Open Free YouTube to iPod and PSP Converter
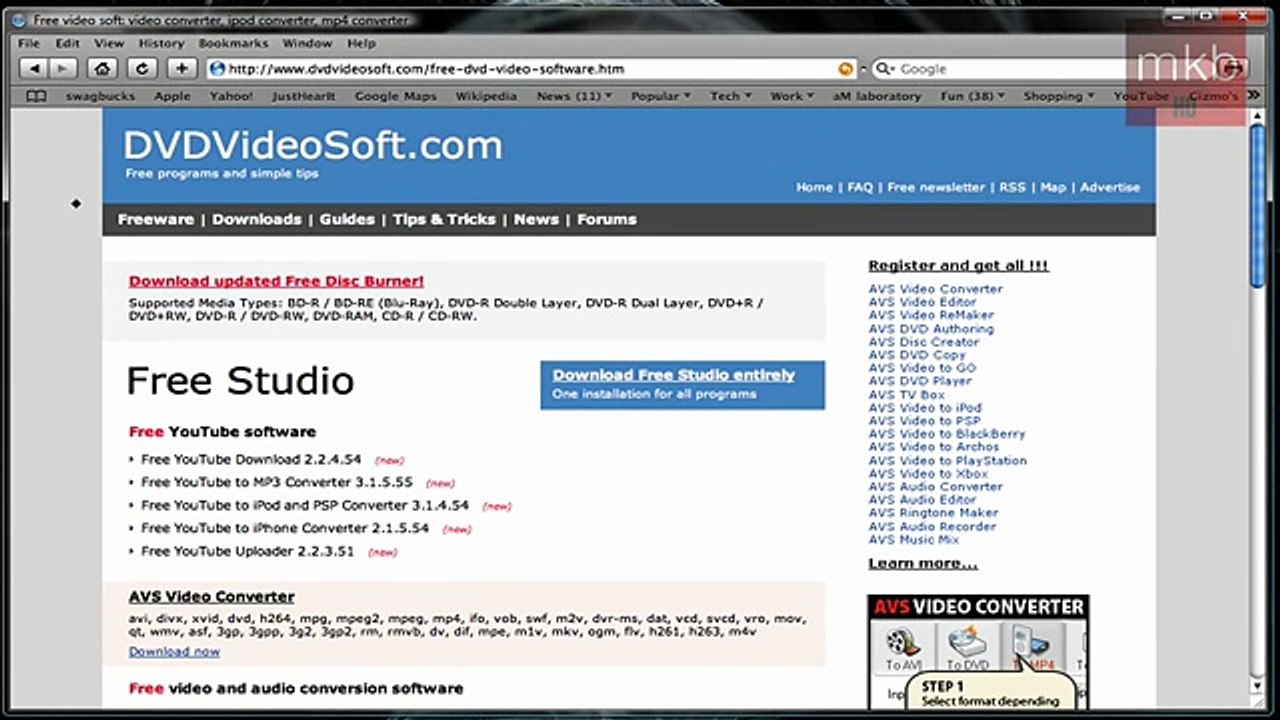Image resolution: width=1280 pixels, height=720 pixels. pos(305,506)
